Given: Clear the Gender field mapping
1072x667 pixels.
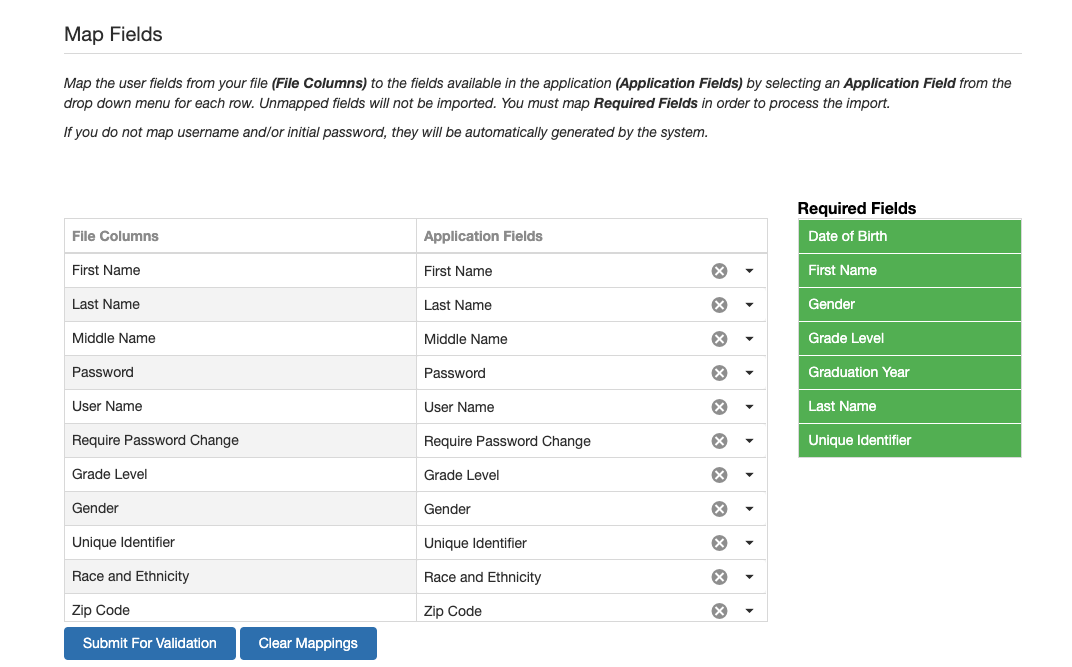Looking at the screenshot, I should pyautogui.click(x=719, y=509).
